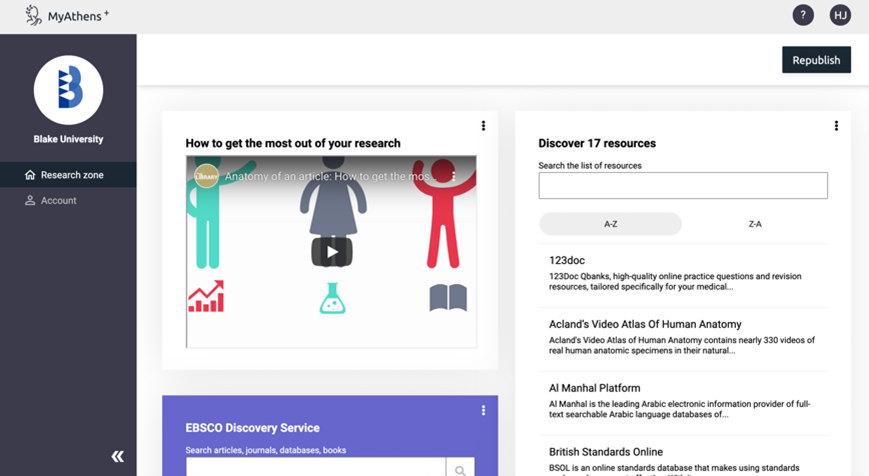Click the Al Manhal leading Arabic description

click(x=679, y=409)
